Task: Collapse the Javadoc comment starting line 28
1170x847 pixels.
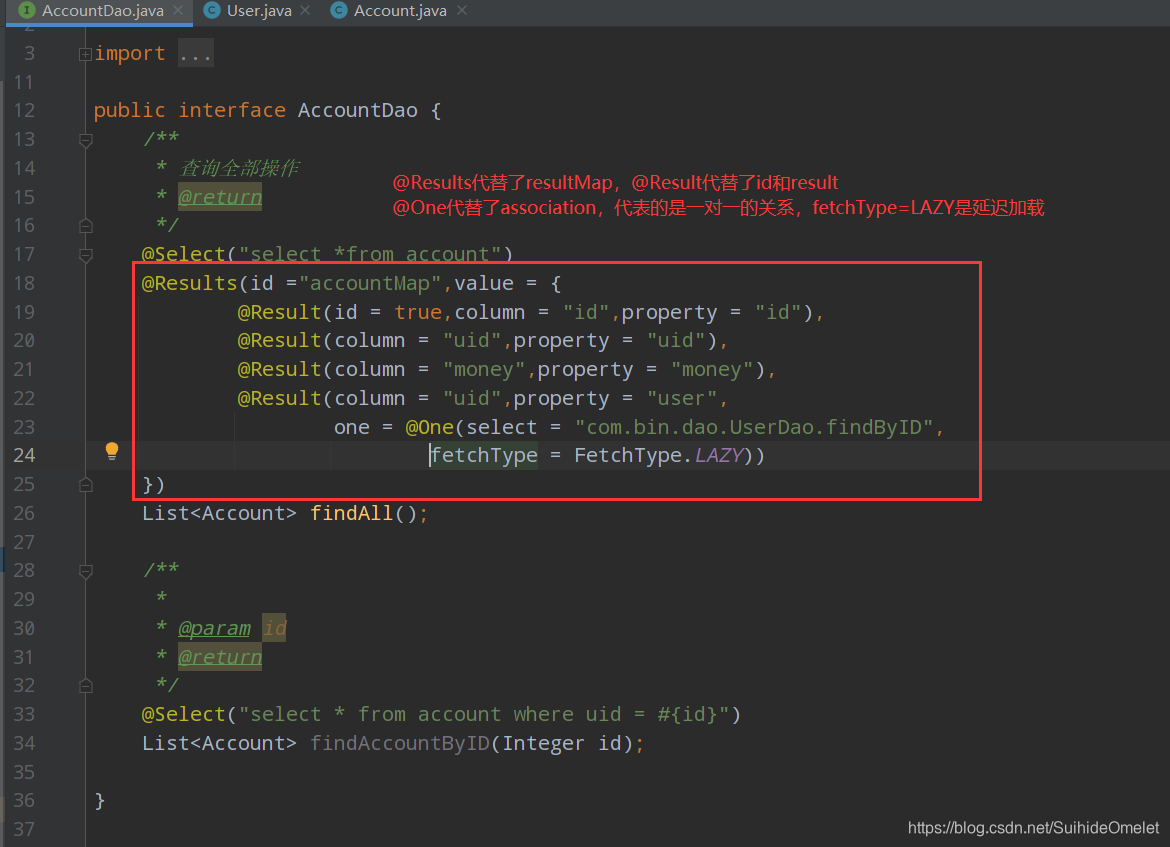Action: pos(85,571)
